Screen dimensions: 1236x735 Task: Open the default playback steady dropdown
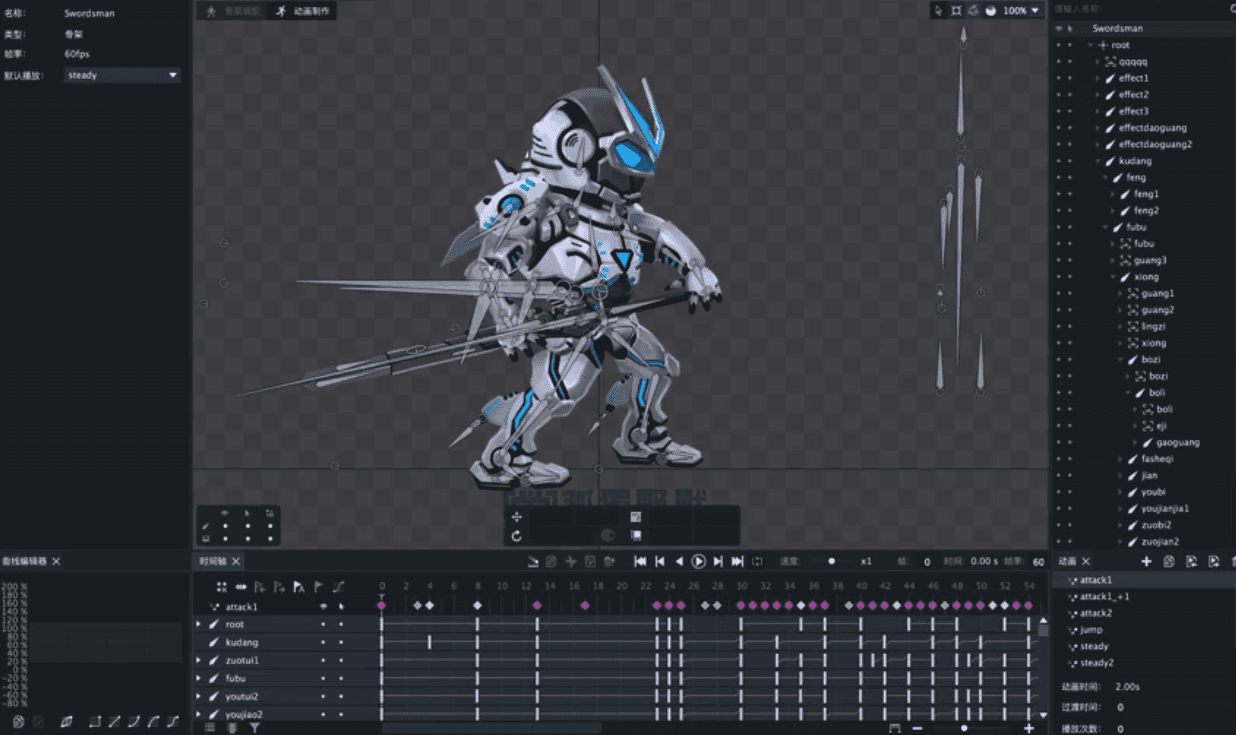tap(122, 75)
